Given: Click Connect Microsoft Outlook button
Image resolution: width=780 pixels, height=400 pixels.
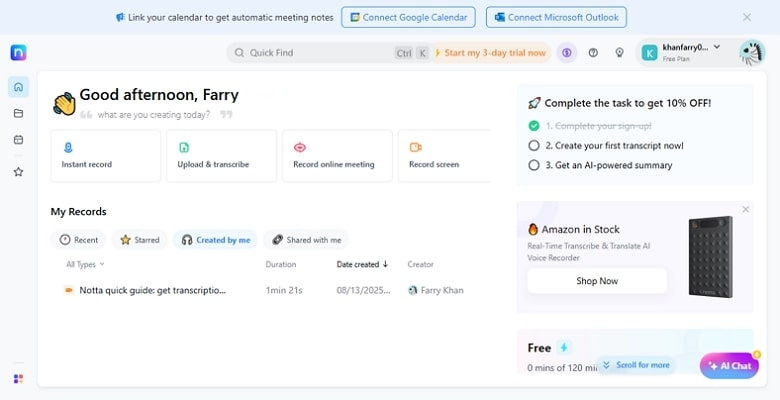Looking at the screenshot, I should tap(556, 17).
